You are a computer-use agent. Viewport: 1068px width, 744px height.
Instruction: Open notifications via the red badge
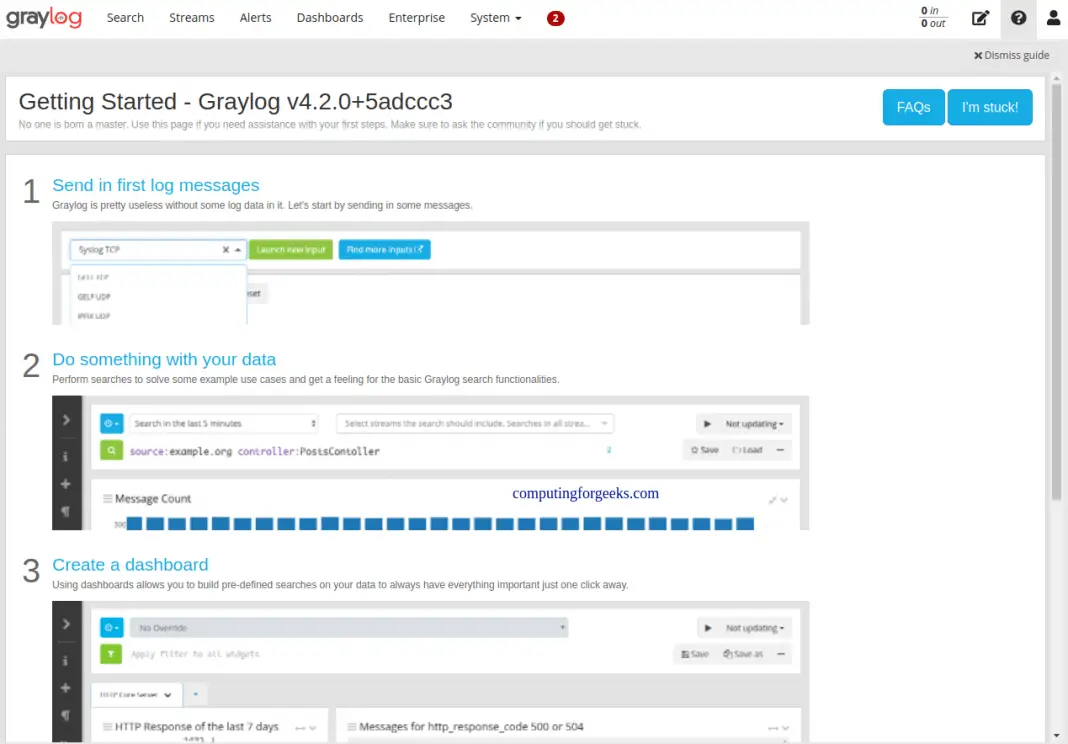pos(555,17)
